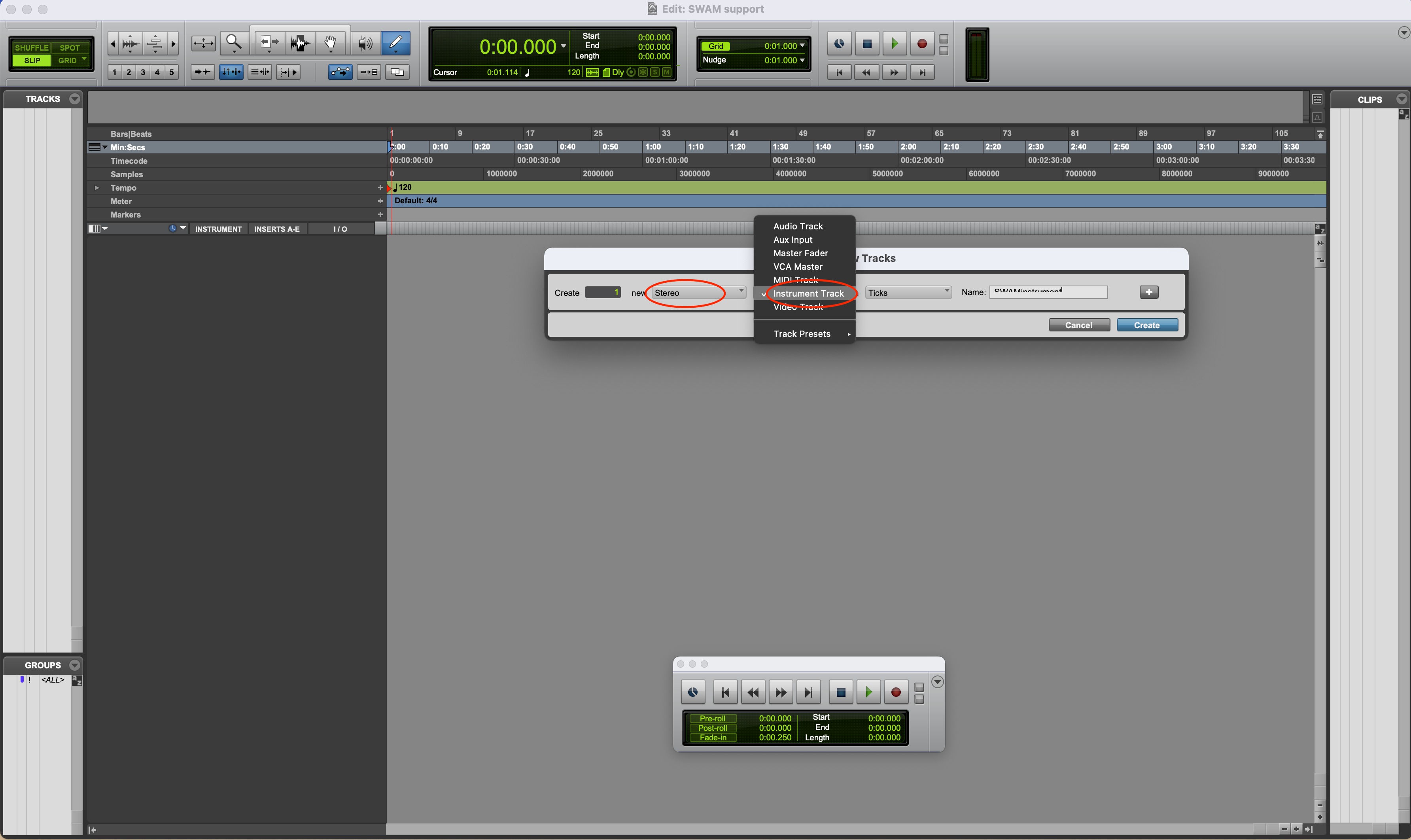
Task: Click Rewind in main toolbar transport
Action: click(x=866, y=72)
